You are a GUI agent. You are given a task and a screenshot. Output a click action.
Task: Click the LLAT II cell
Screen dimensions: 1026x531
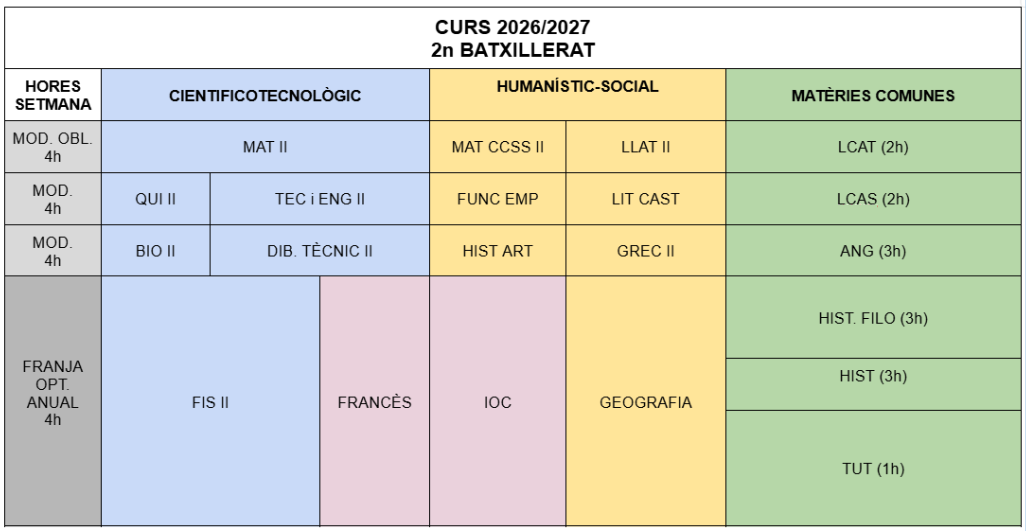[645, 147]
